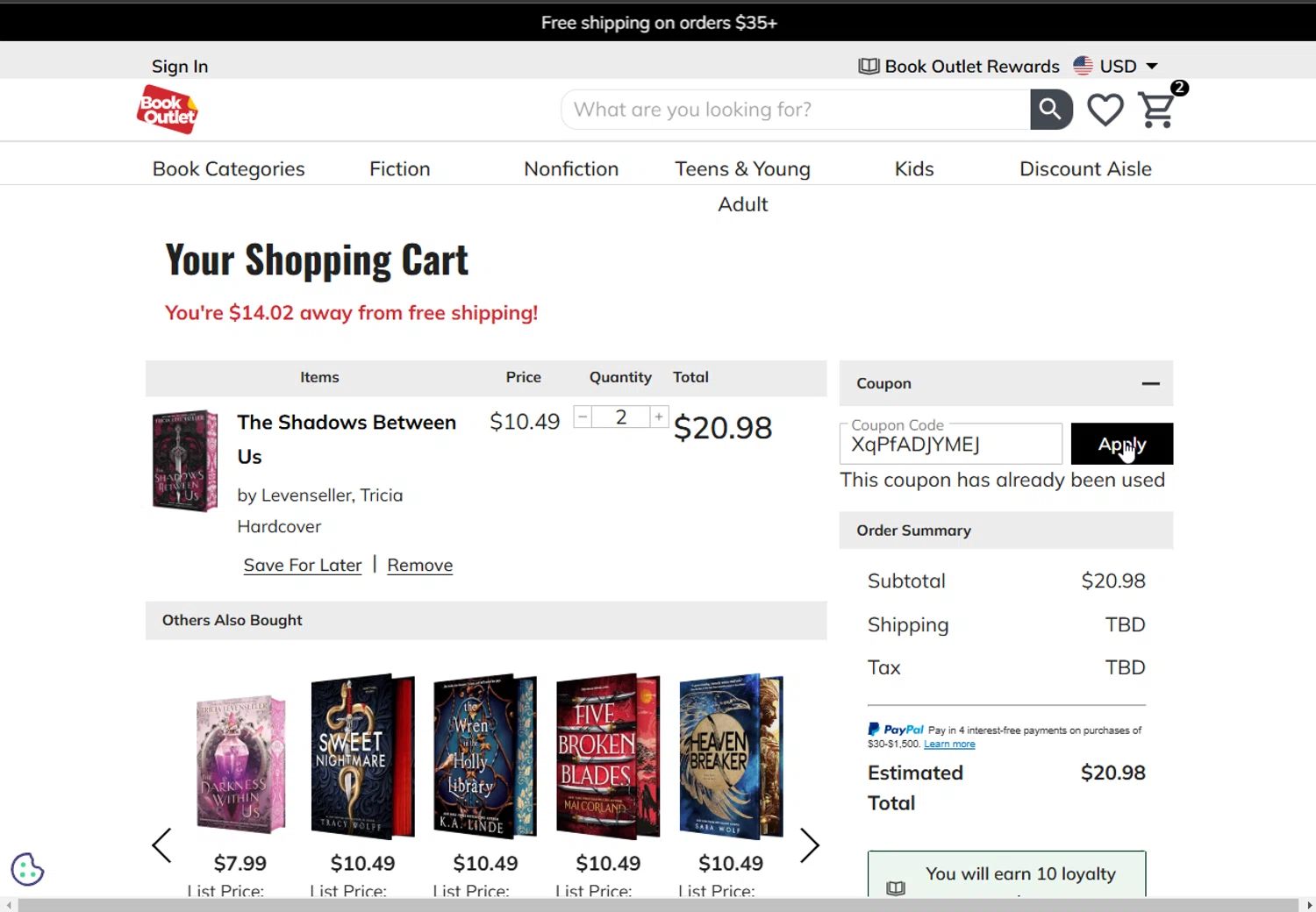Open the Discount Aisle menu
The image size is (1316, 912).
[x=1084, y=169]
